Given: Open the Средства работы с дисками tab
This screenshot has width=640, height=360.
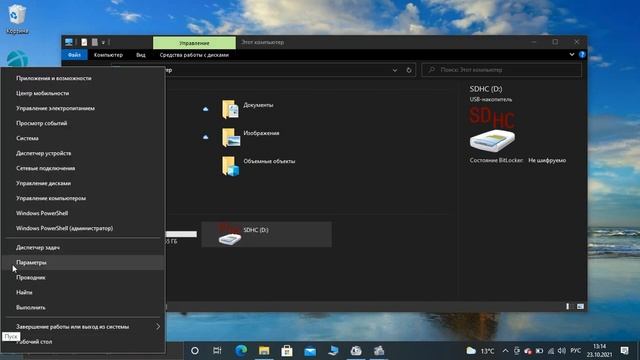Looking at the screenshot, I should click(194, 55).
